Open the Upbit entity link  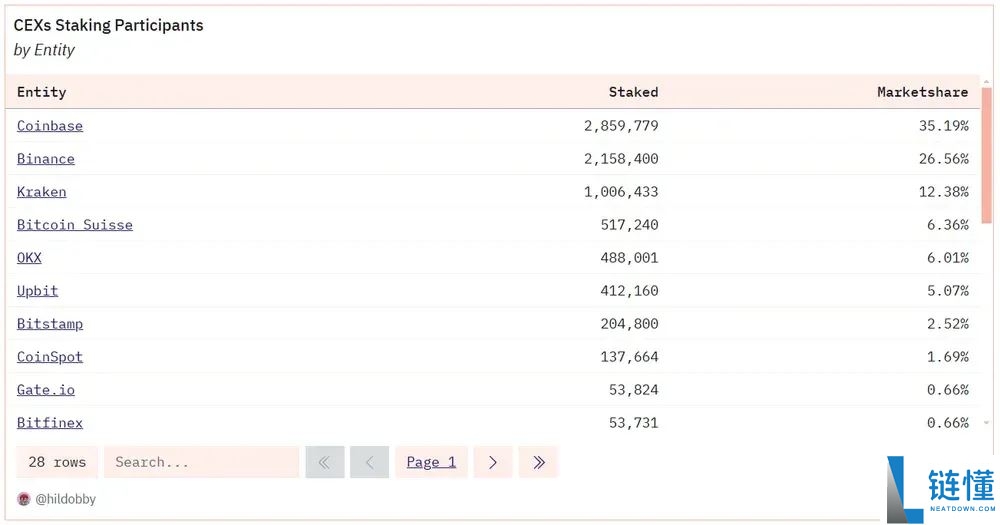[37, 291]
